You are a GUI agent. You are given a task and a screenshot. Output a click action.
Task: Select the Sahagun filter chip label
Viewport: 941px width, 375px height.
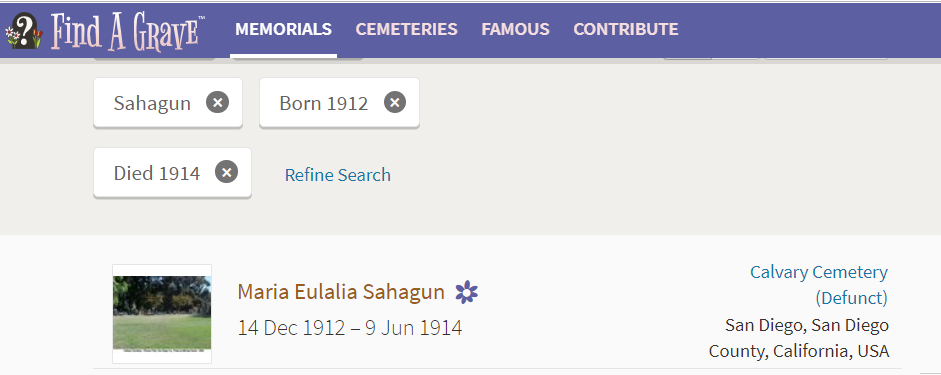152,103
